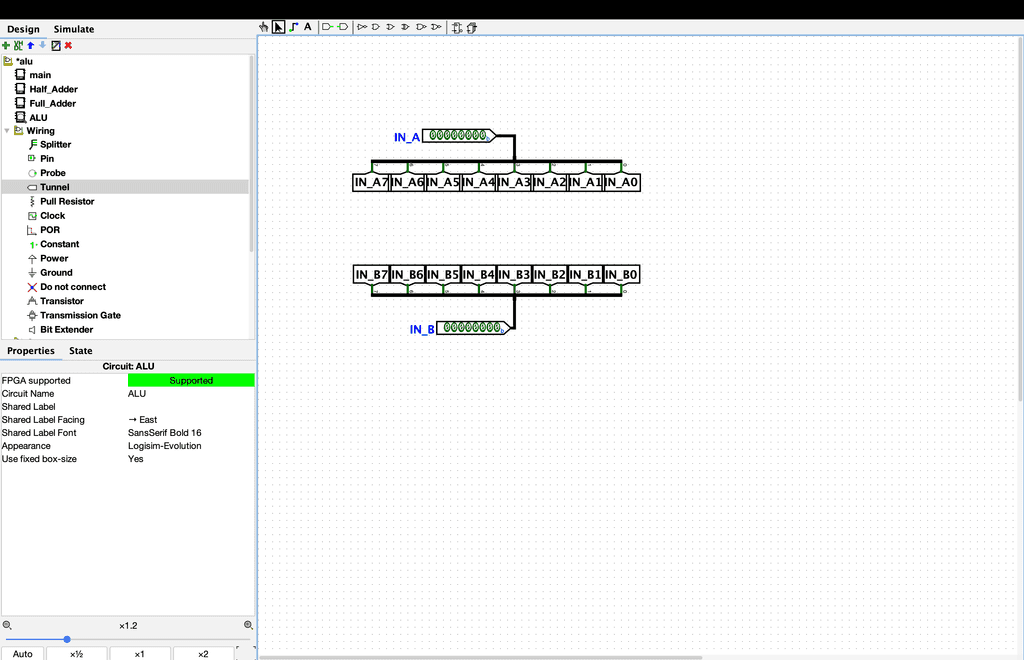Click the zoom out magnifier icon
1024x660 pixels.
pos(7,625)
